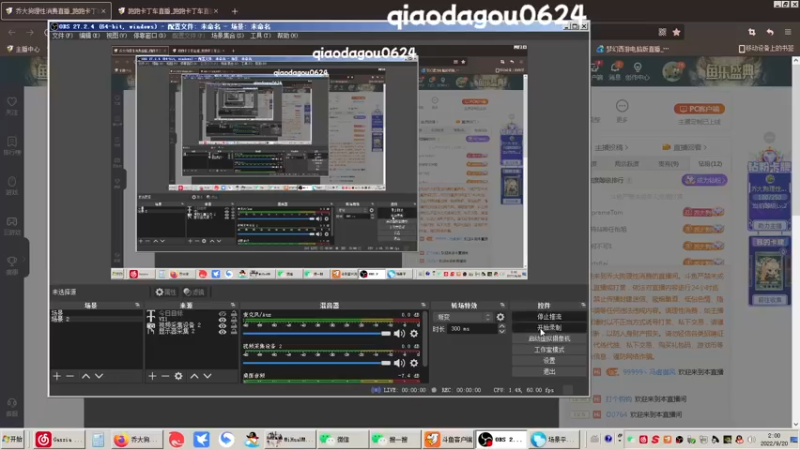Click the PC客户端 orange button on webpage
The image size is (800, 450).
pyautogui.click(x=699, y=109)
